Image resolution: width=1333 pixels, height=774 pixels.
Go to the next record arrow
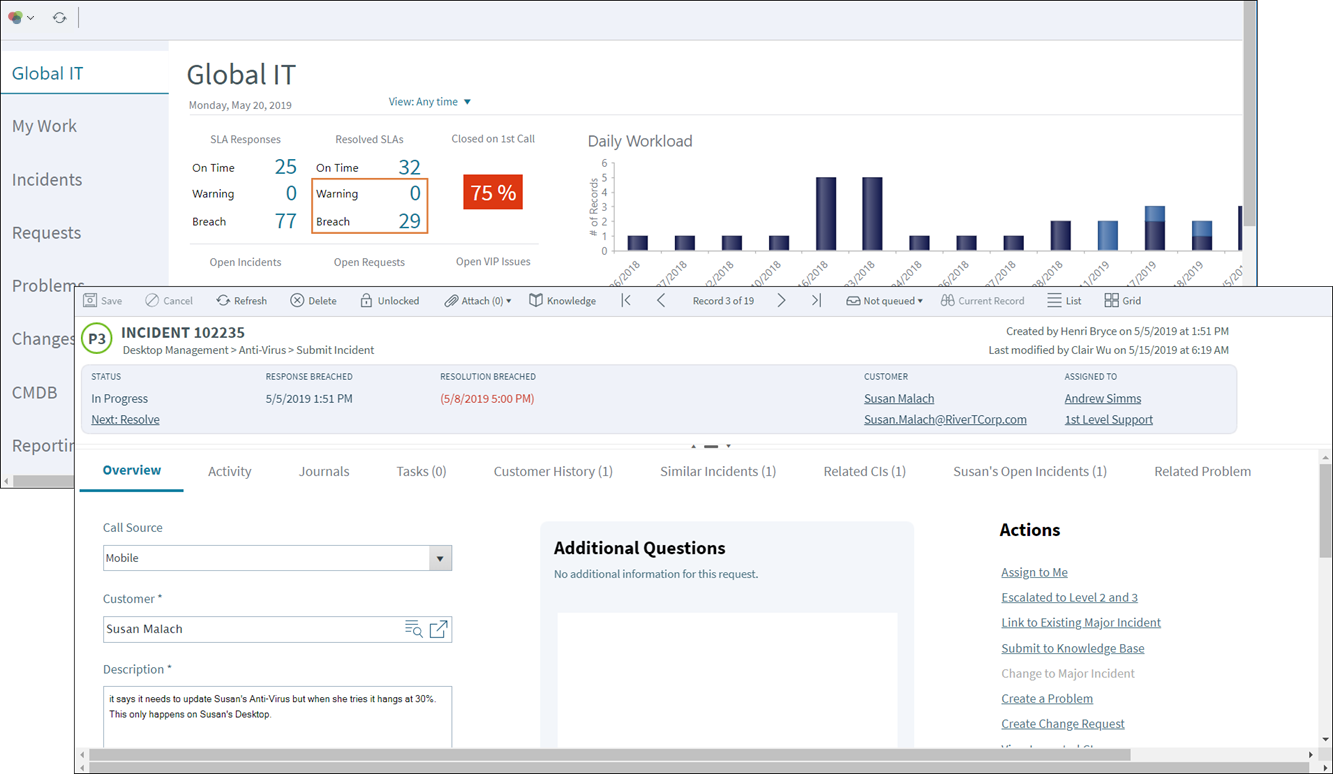pos(781,301)
